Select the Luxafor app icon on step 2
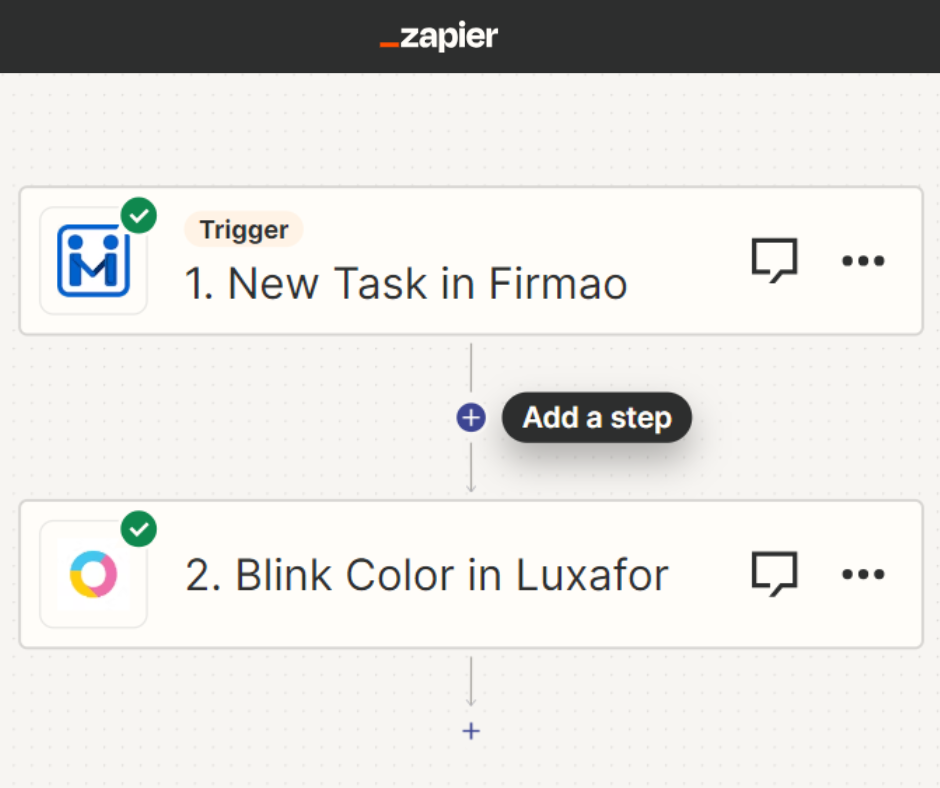The width and height of the screenshot is (940, 788). (93, 573)
